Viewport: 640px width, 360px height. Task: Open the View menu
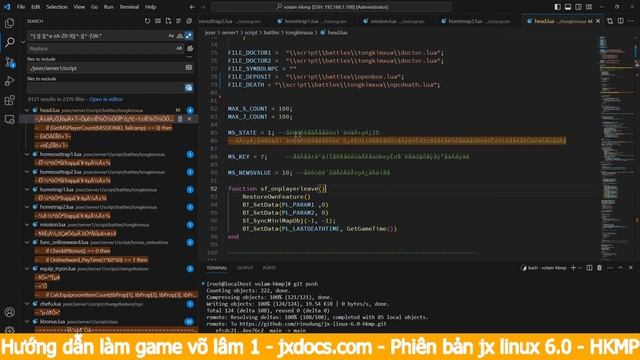pyautogui.click(x=79, y=7)
